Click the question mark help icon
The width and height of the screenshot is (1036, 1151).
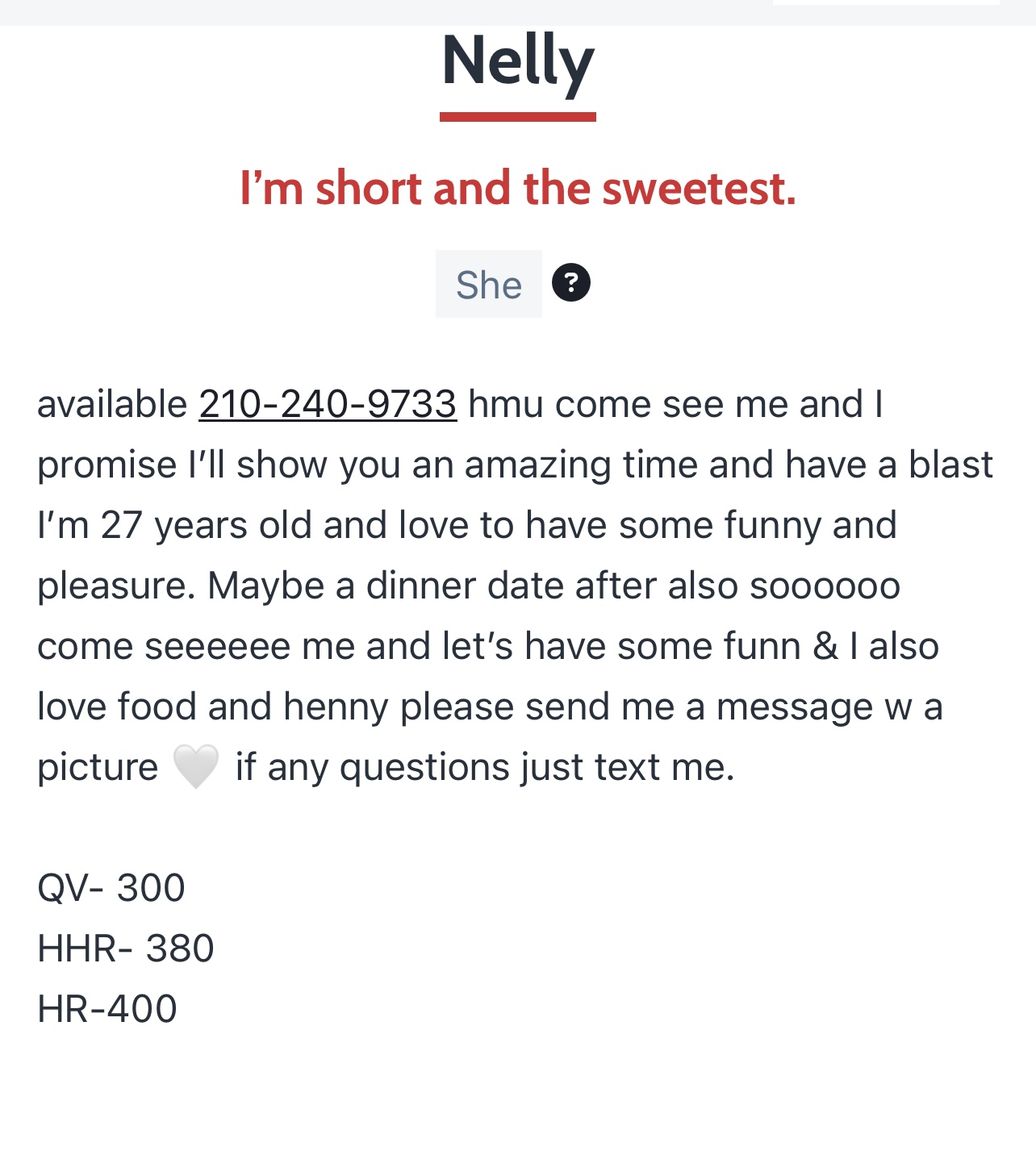570,283
